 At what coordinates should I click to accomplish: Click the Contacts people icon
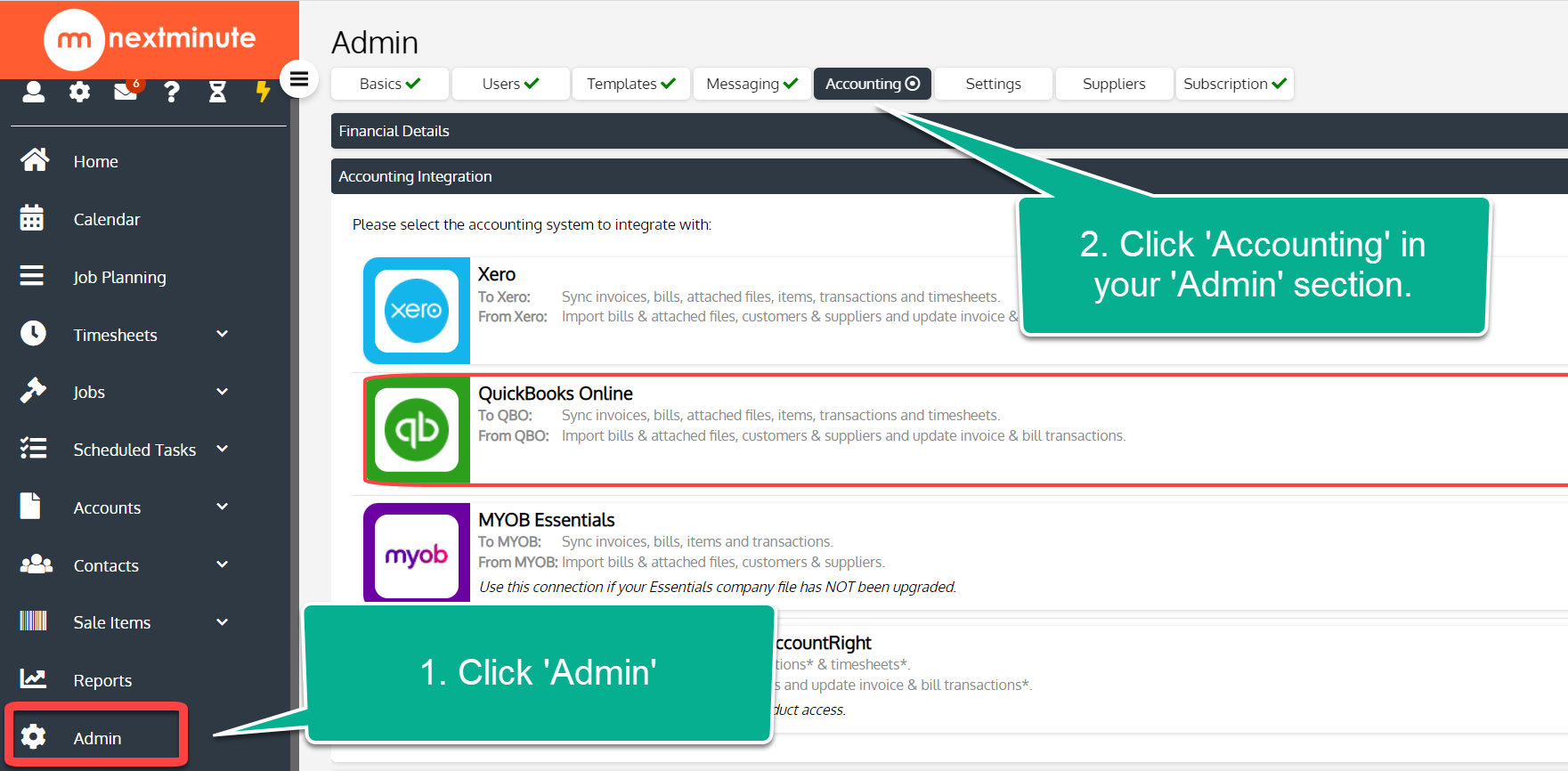point(37,564)
